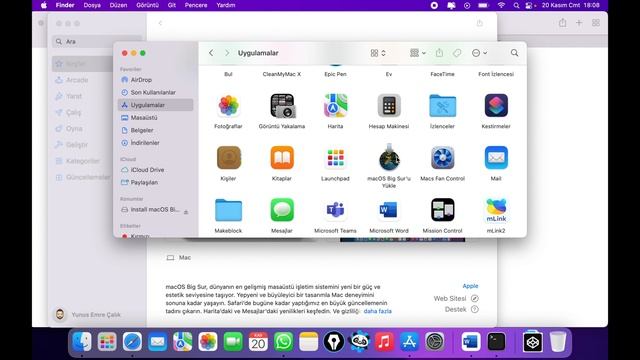640x360 pixels.
Task: Open the Git menu
Action: (172, 5)
